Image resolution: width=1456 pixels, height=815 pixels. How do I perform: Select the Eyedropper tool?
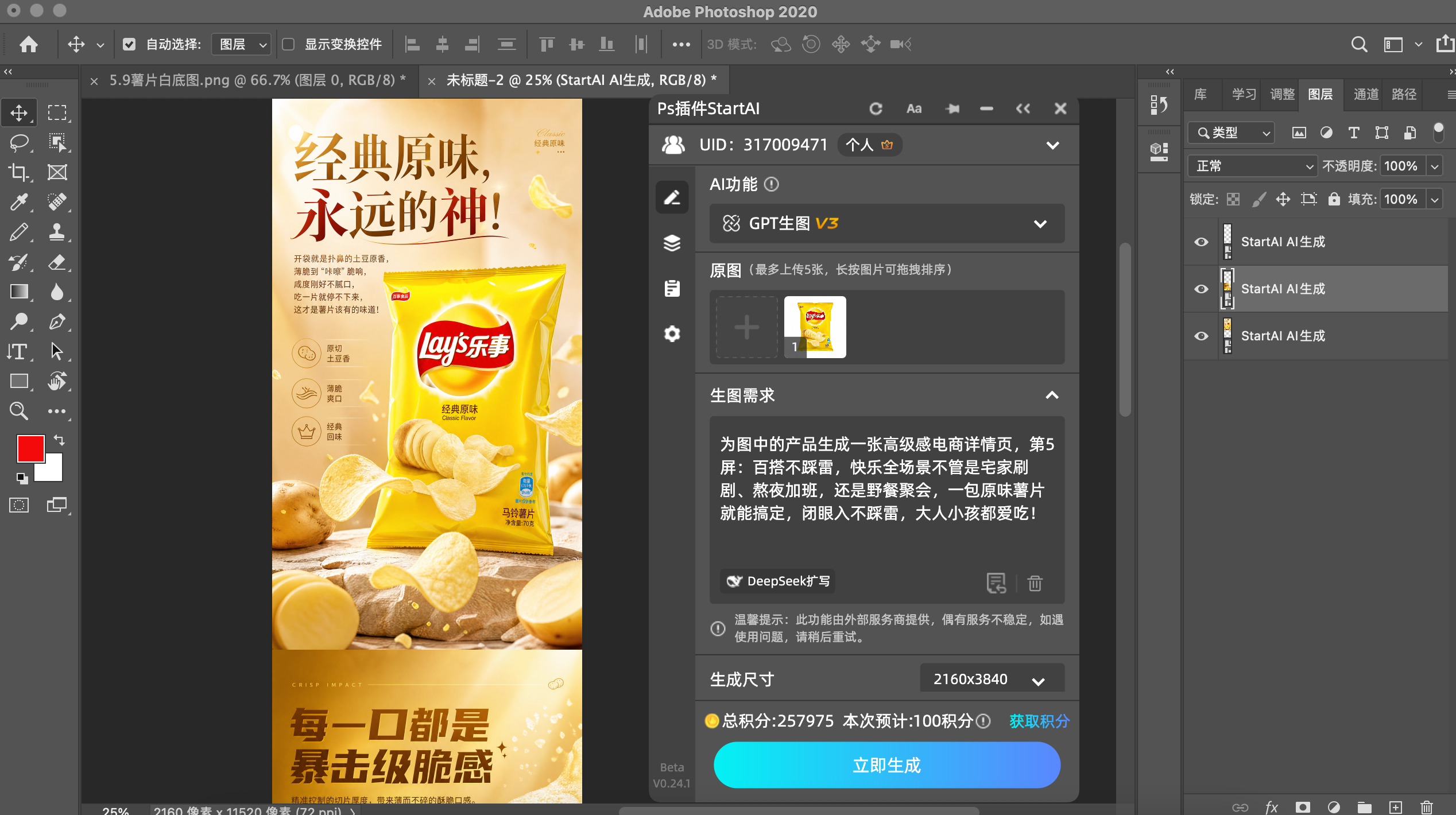pyautogui.click(x=19, y=202)
